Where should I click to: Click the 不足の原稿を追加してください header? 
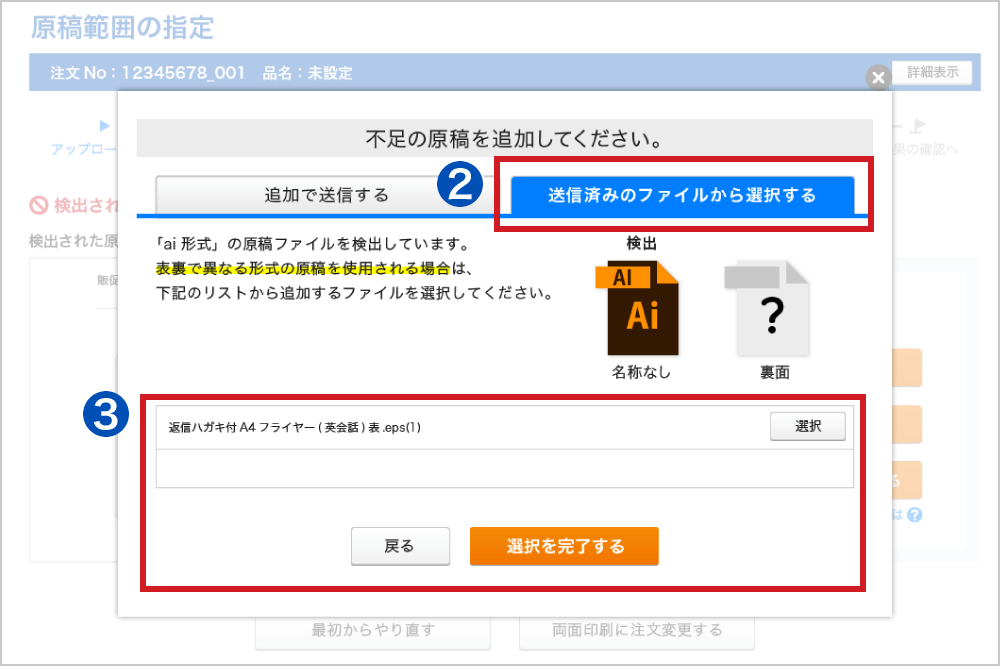(503, 138)
